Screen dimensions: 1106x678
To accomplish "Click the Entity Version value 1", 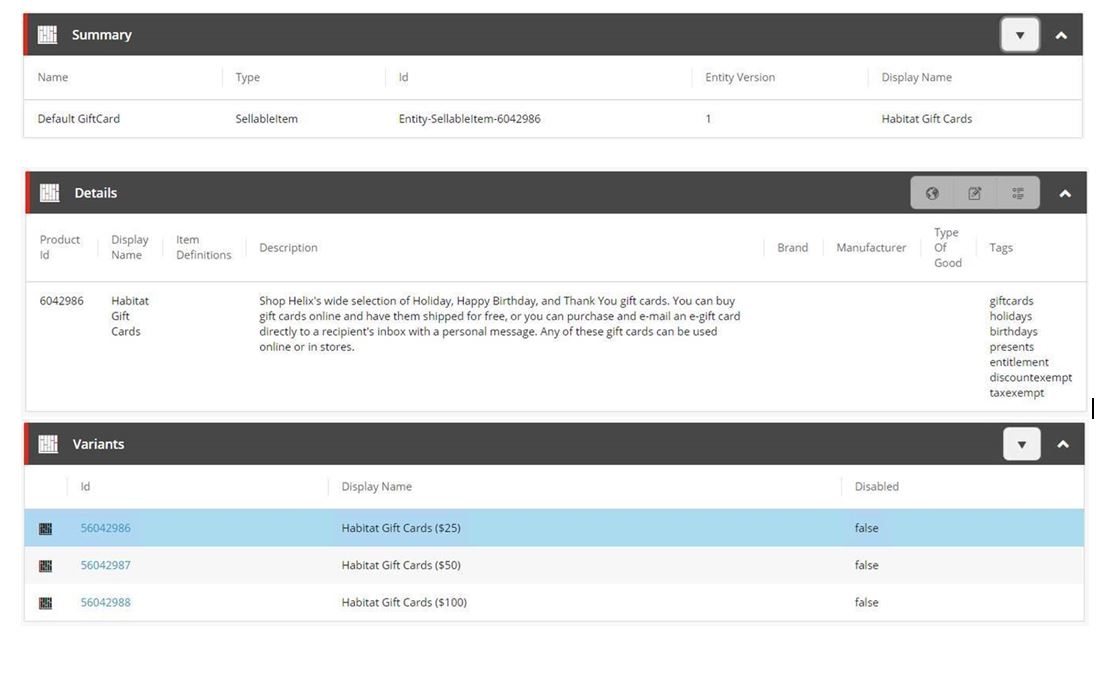I will 708,119.
